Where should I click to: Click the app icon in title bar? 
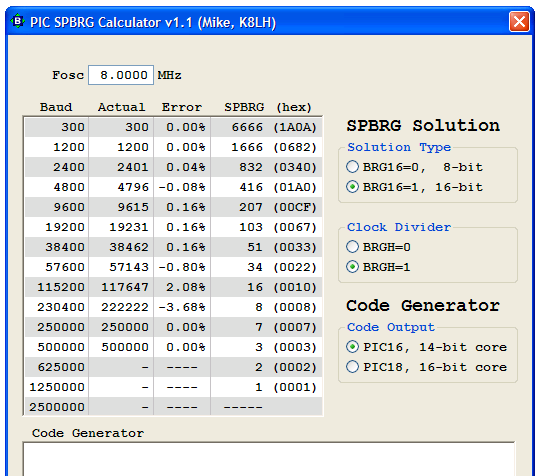[x=18, y=22]
